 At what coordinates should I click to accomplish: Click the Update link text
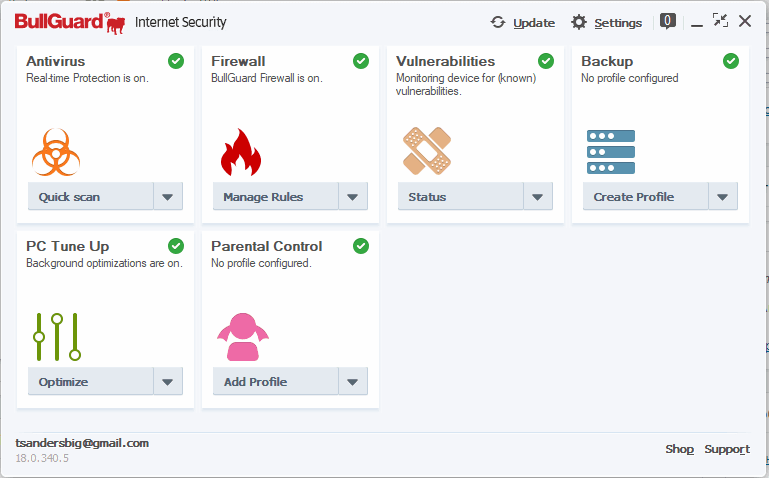pyautogui.click(x=534, y=23)
